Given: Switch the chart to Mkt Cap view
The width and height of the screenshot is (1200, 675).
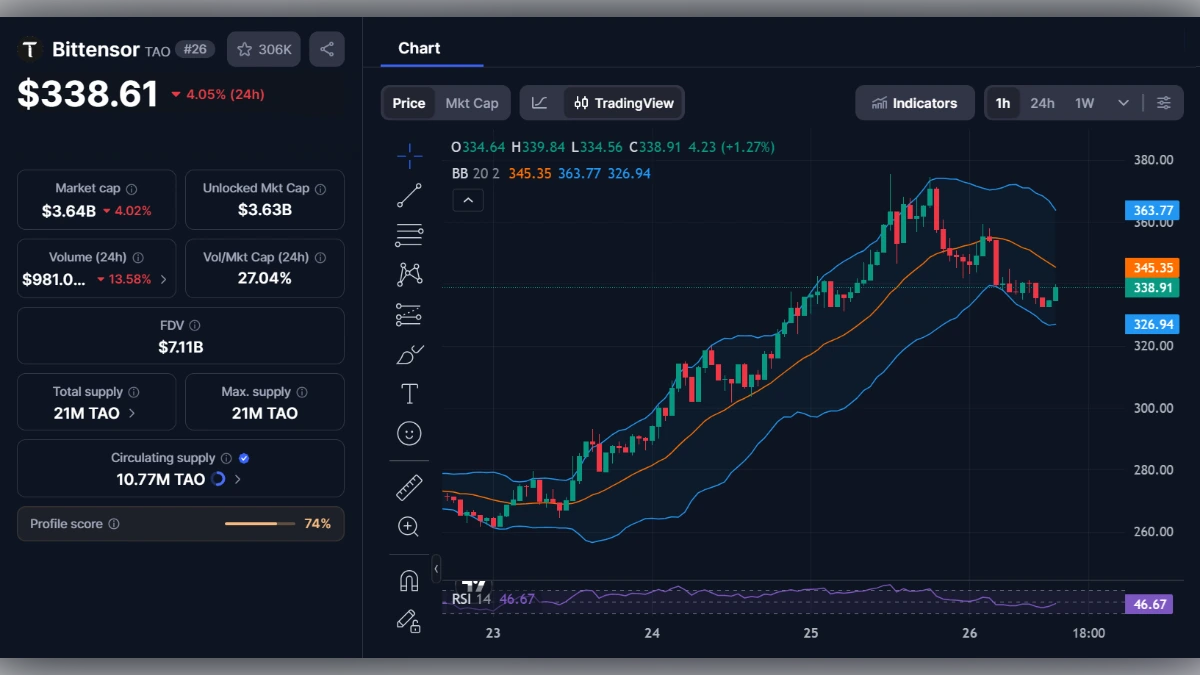Looking at the screenshot, I should click(472, 102).
